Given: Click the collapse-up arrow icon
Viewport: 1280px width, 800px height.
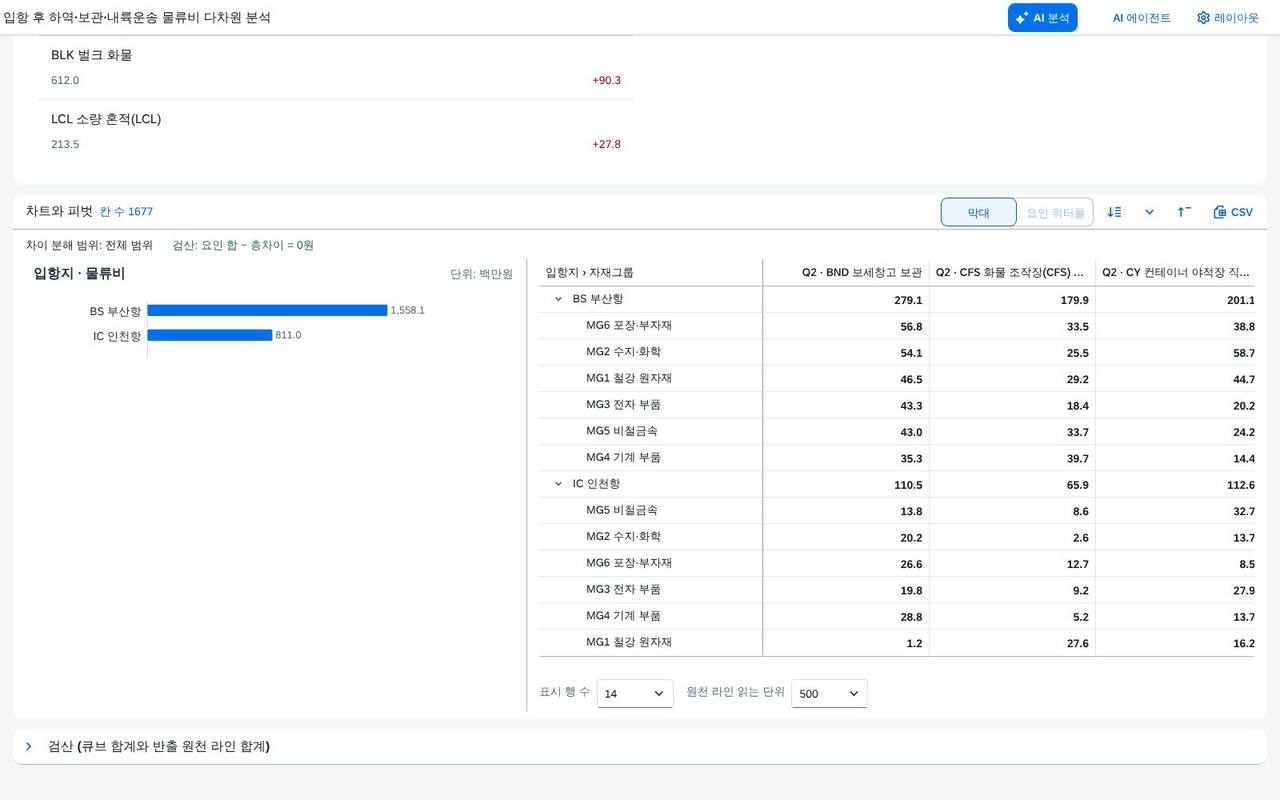Looking at the screenshot, I should point(1184,212).
